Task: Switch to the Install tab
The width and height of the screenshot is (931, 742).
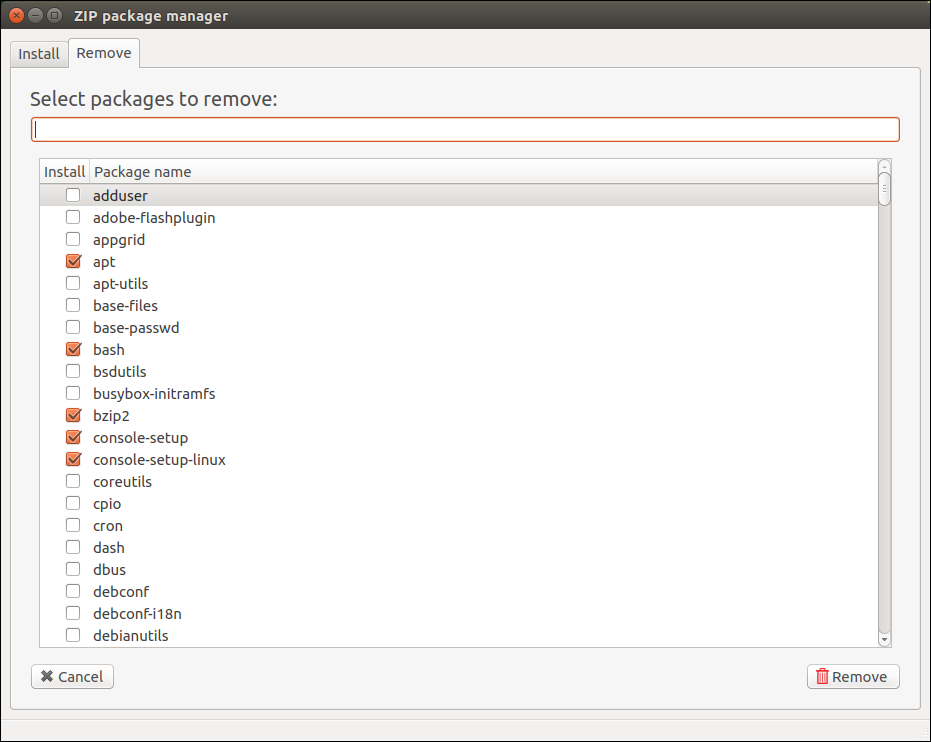Action: (x=39, y=54)
